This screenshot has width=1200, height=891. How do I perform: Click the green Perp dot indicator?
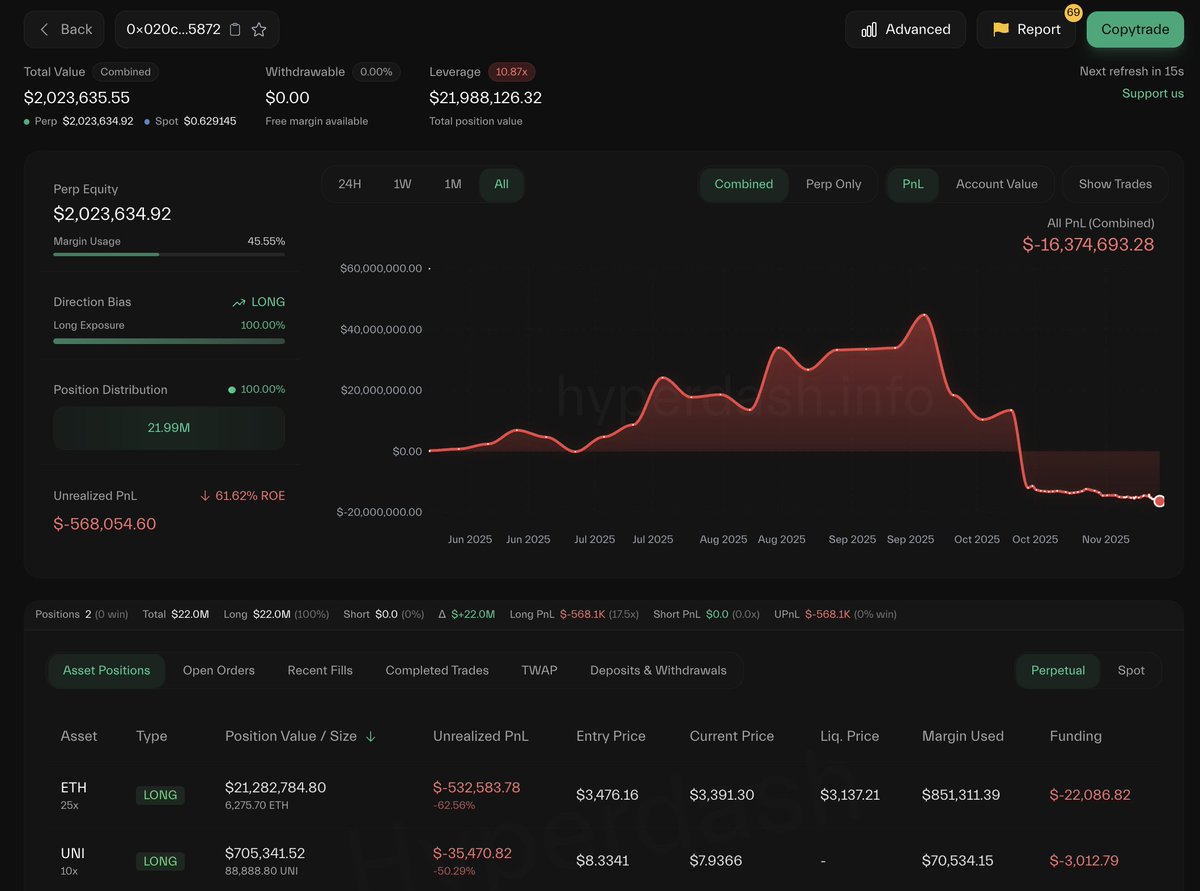coord(25,120)
